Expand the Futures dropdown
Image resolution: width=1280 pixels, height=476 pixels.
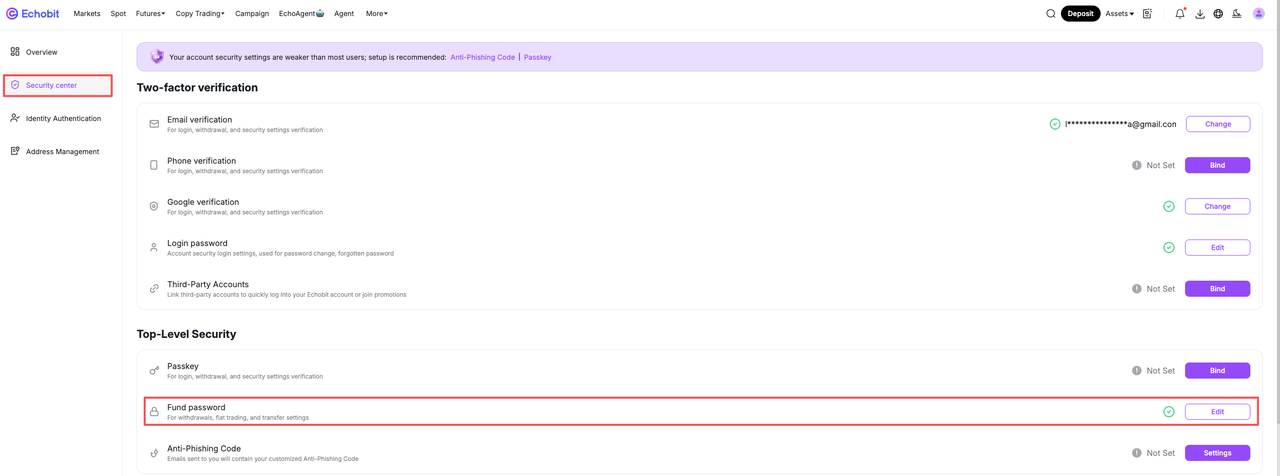[150, 14]
